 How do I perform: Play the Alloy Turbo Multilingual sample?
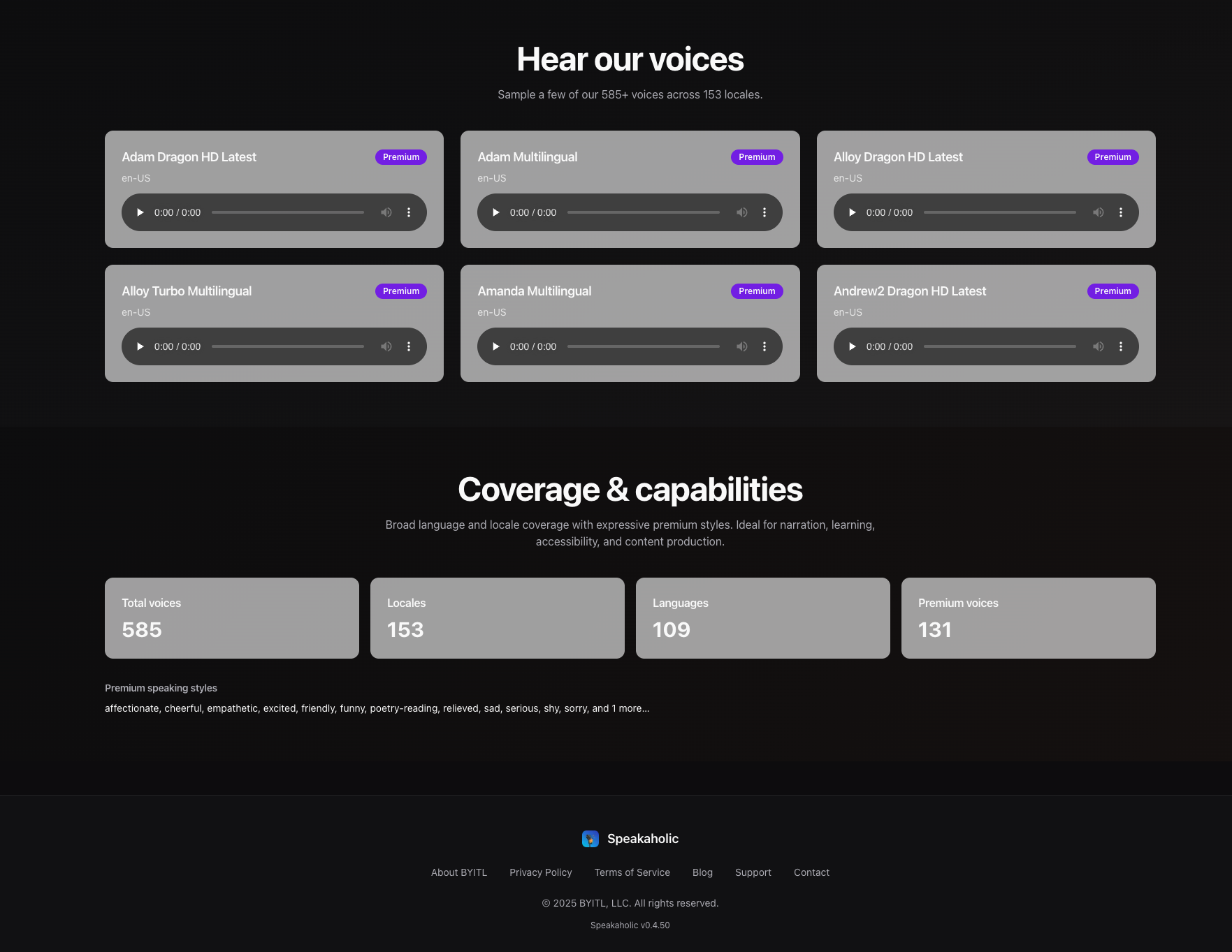click(x=140, y=346)
